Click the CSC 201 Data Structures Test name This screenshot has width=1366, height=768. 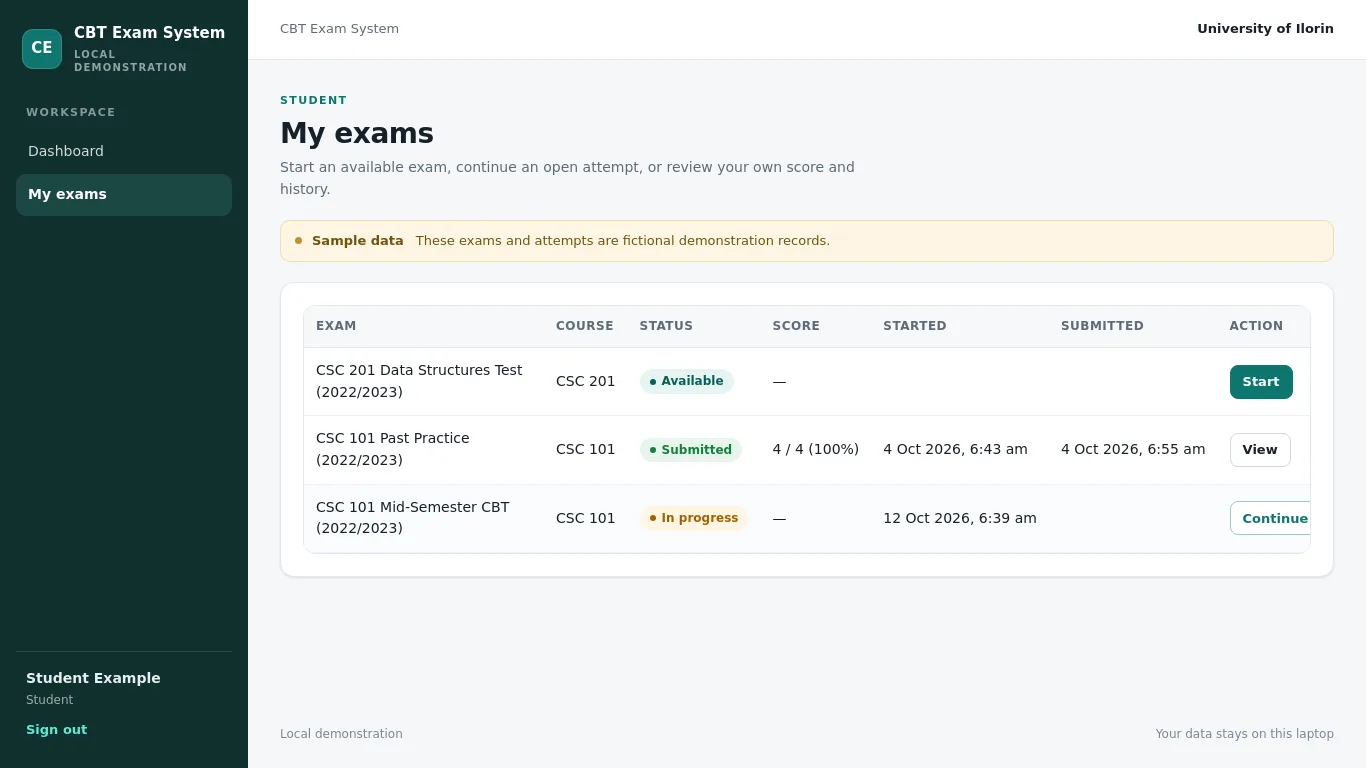click(419, 381)
